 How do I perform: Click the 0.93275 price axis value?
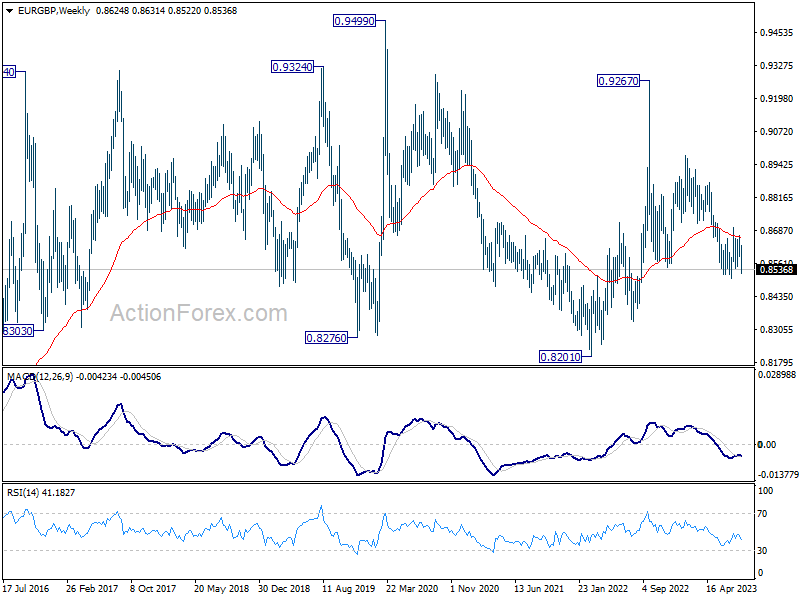click(x=777, y=65)
